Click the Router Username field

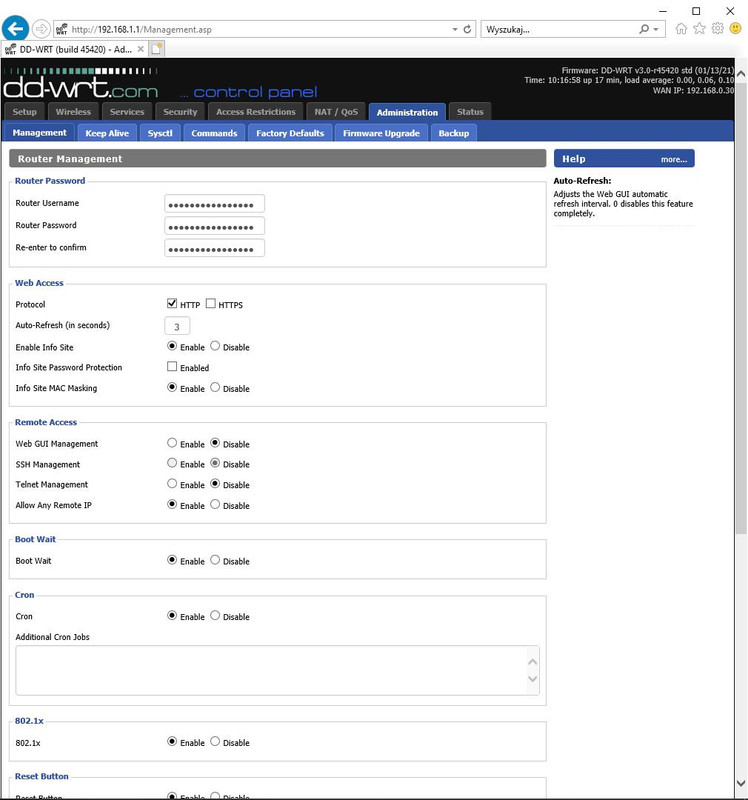click(214, 204)
